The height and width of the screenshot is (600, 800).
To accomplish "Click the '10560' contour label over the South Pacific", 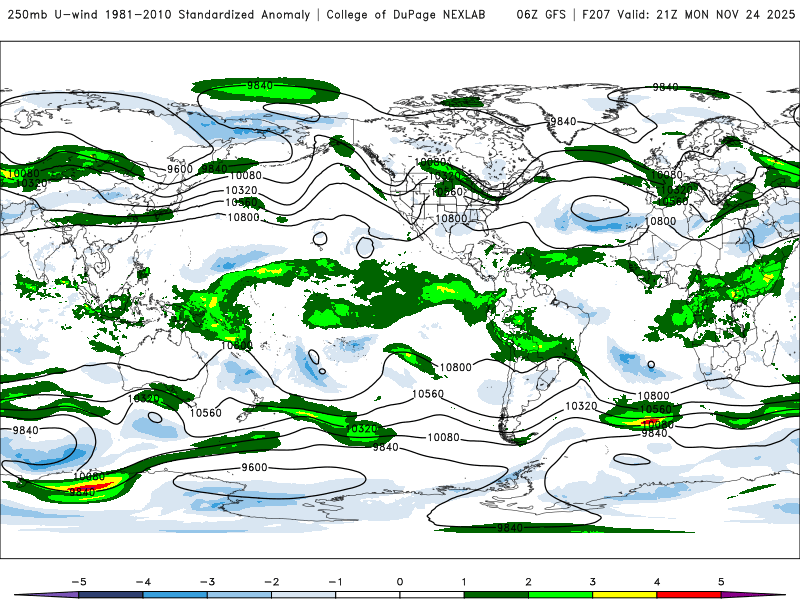I will 428,394.
